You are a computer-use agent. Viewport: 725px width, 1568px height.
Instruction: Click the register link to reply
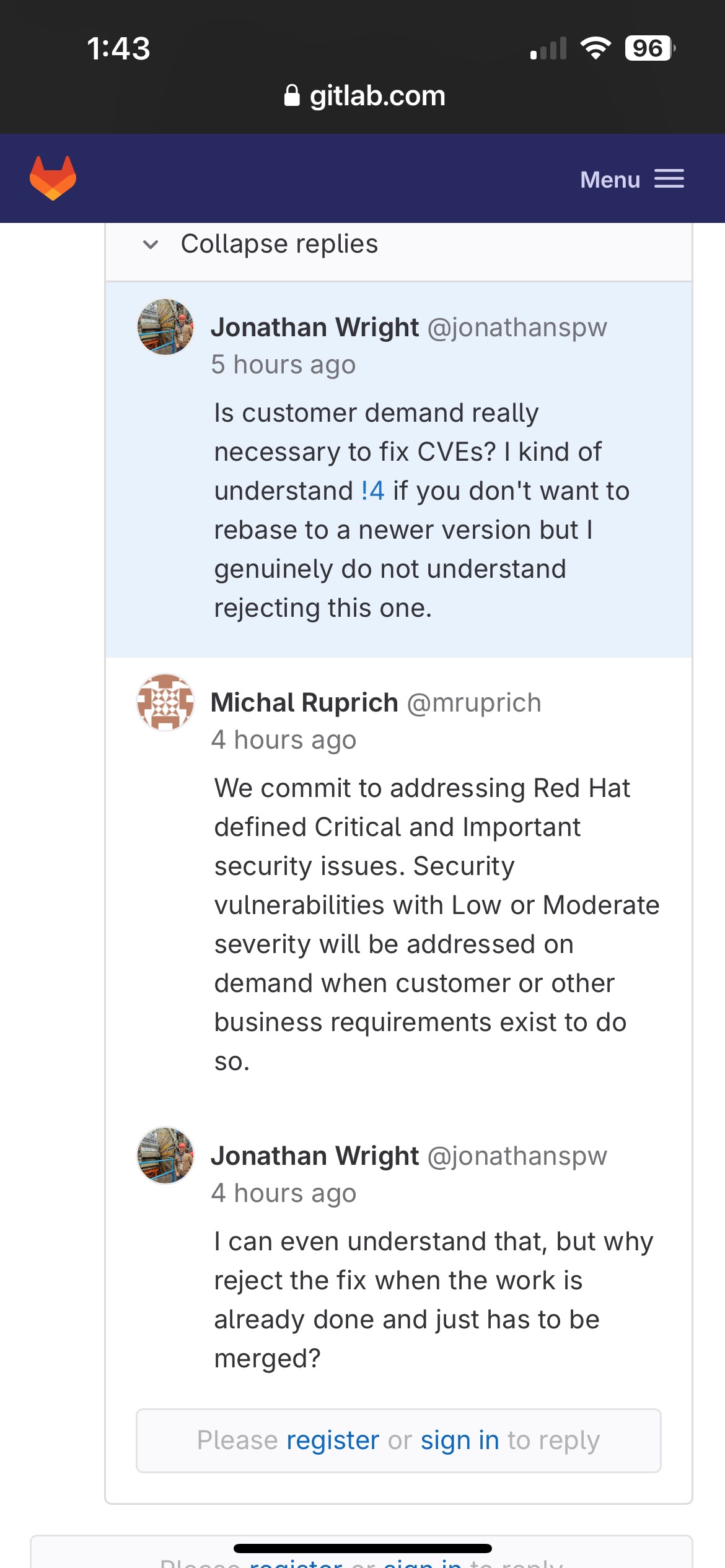[x=332, y=1440]
